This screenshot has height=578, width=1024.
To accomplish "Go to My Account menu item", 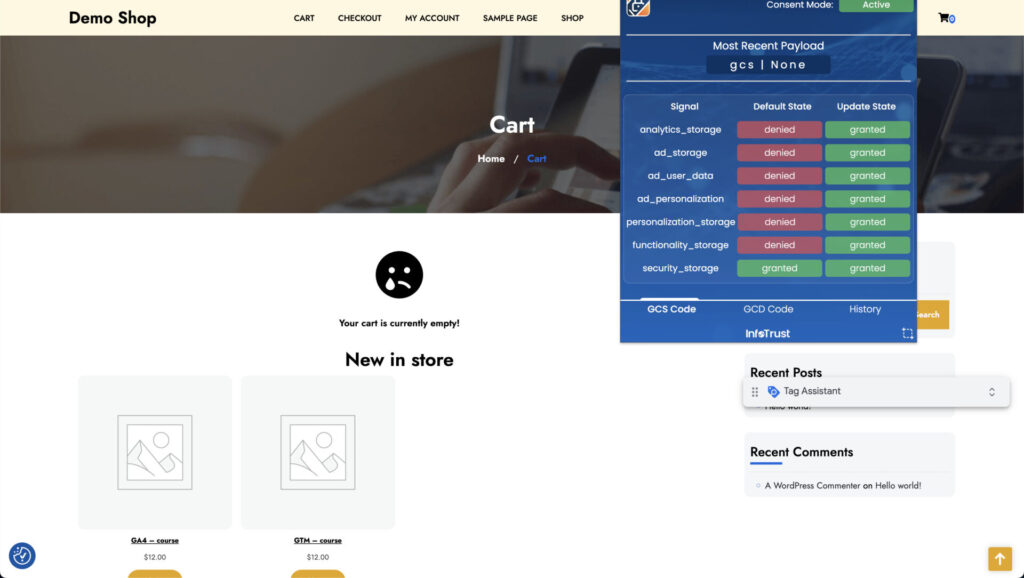I will click(432, 18).
